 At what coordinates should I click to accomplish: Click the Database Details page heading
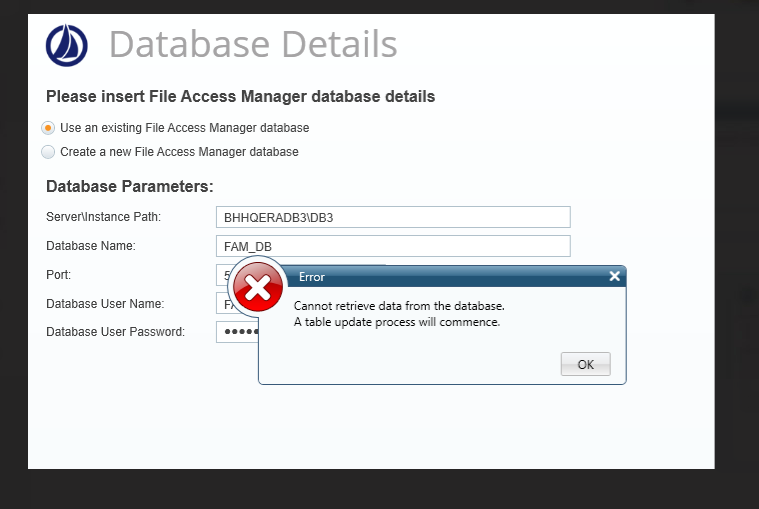253,45
